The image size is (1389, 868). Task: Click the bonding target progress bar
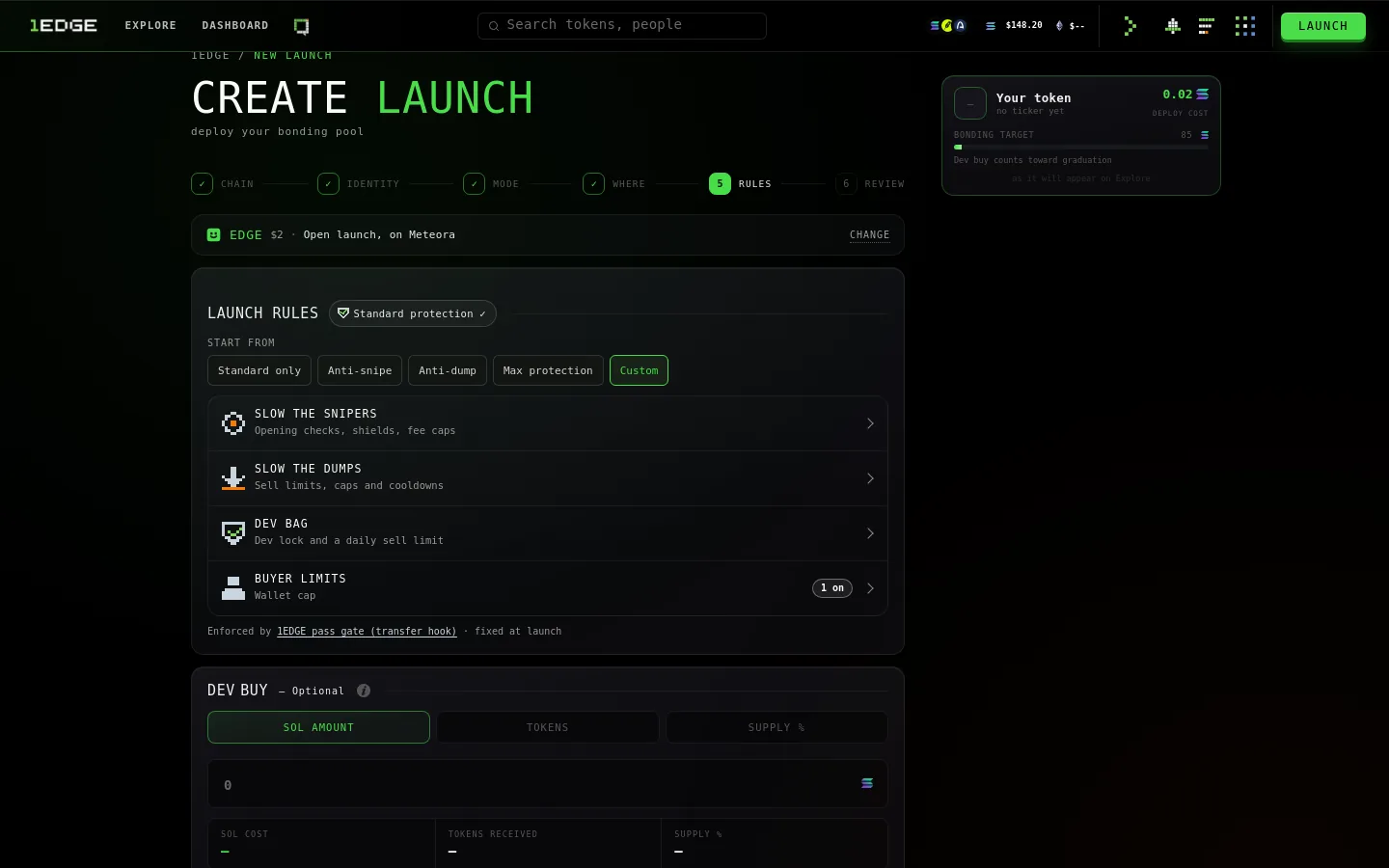tap(1081, 148)
